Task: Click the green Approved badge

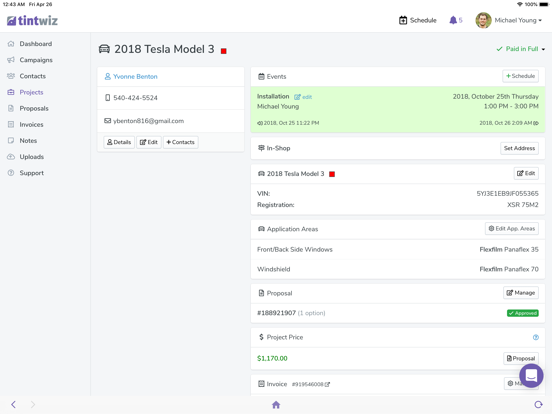Action: [x=522, y=313]
